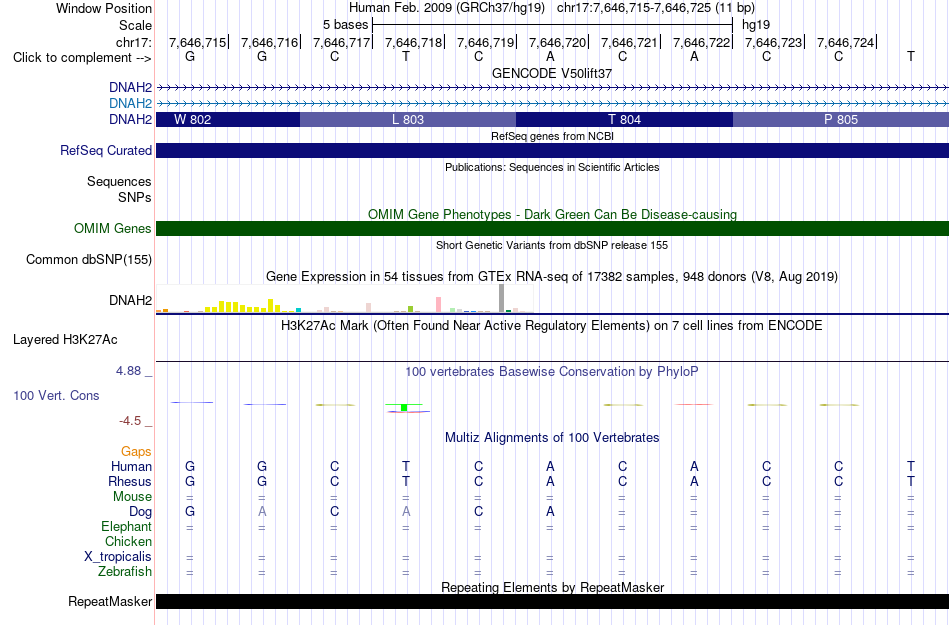Click the SNPs track label
The width and height of the screenshot is (950, 625).
[x=135, y=197]
